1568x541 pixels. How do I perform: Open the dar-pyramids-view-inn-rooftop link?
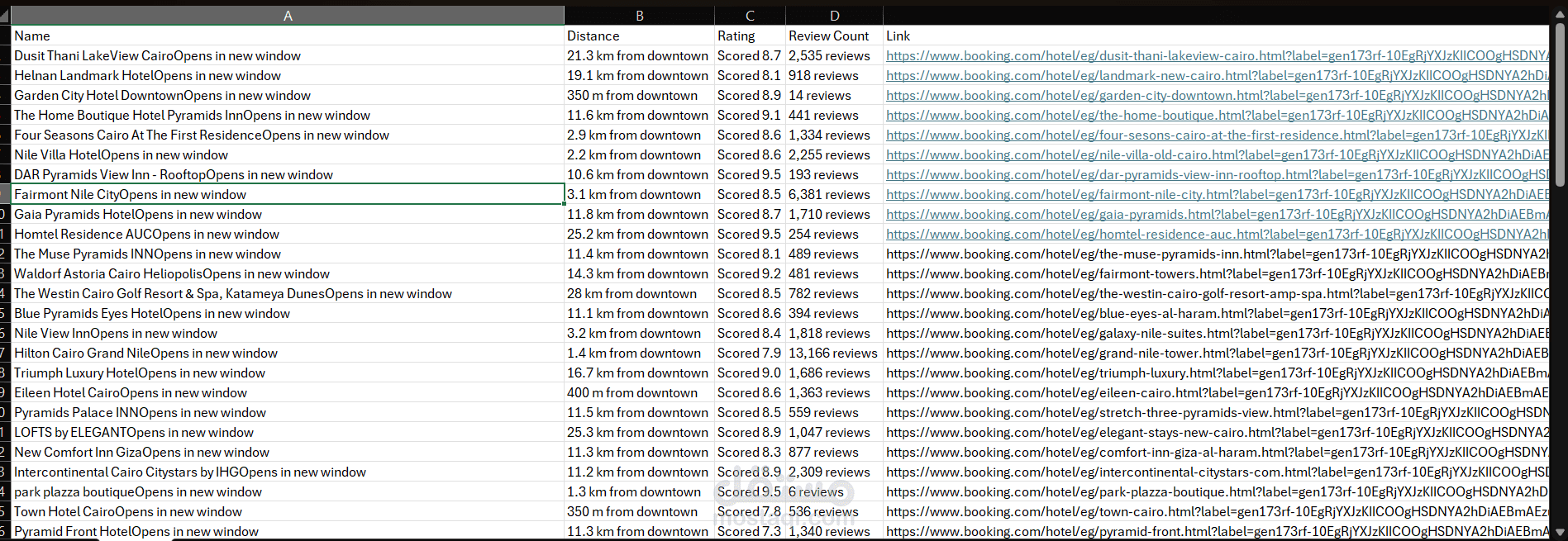(x=1217, y=175)
